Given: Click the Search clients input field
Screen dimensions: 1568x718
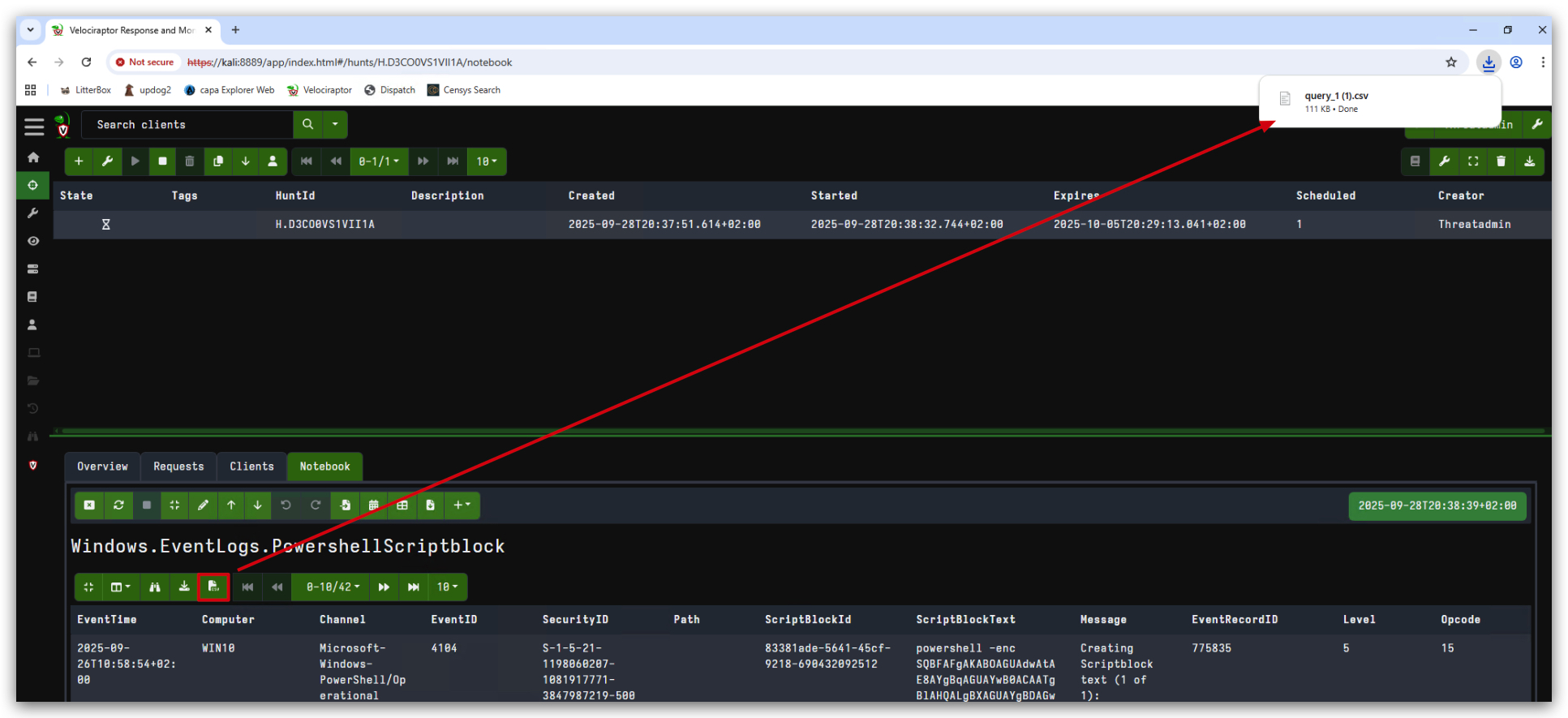Looking at the screenshot, I should coord(187,124).
